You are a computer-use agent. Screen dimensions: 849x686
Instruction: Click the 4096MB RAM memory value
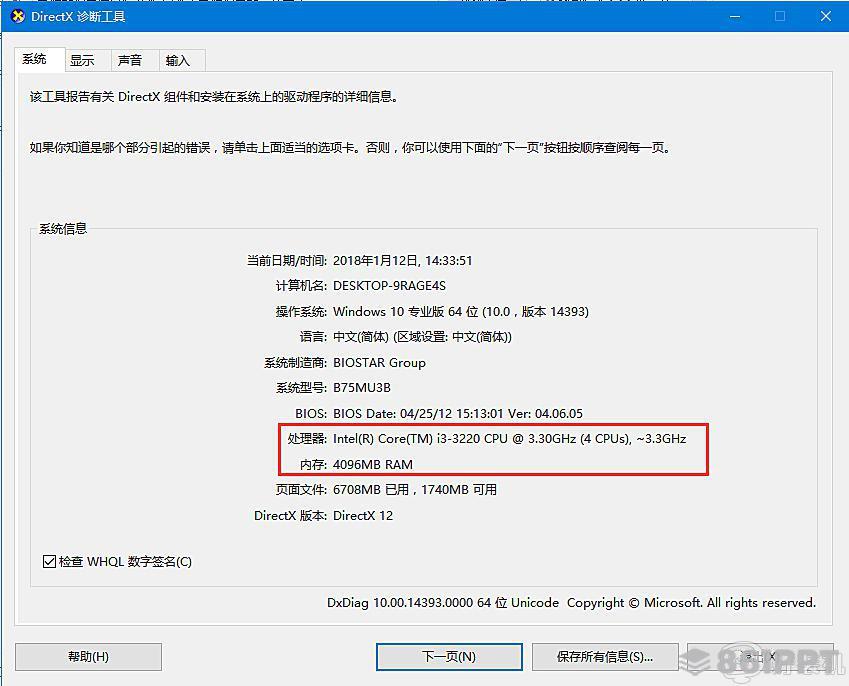373,465
